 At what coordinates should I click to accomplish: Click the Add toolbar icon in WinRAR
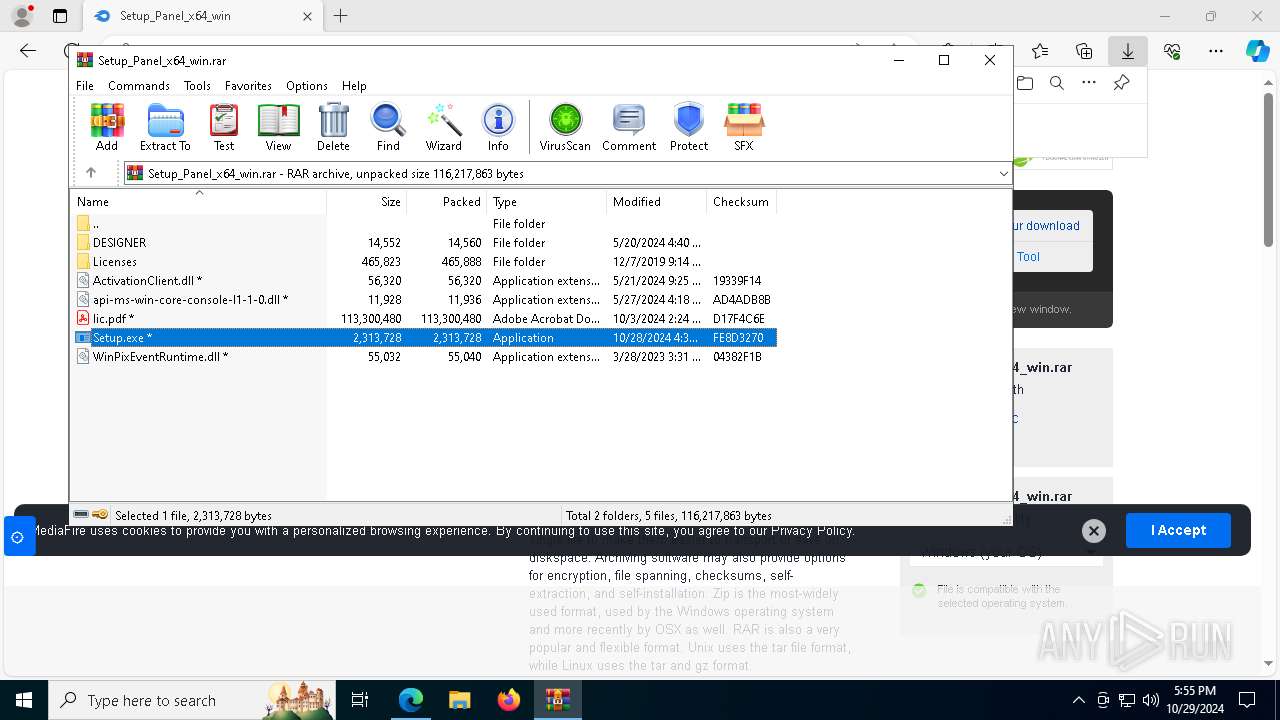coord(107,127)
